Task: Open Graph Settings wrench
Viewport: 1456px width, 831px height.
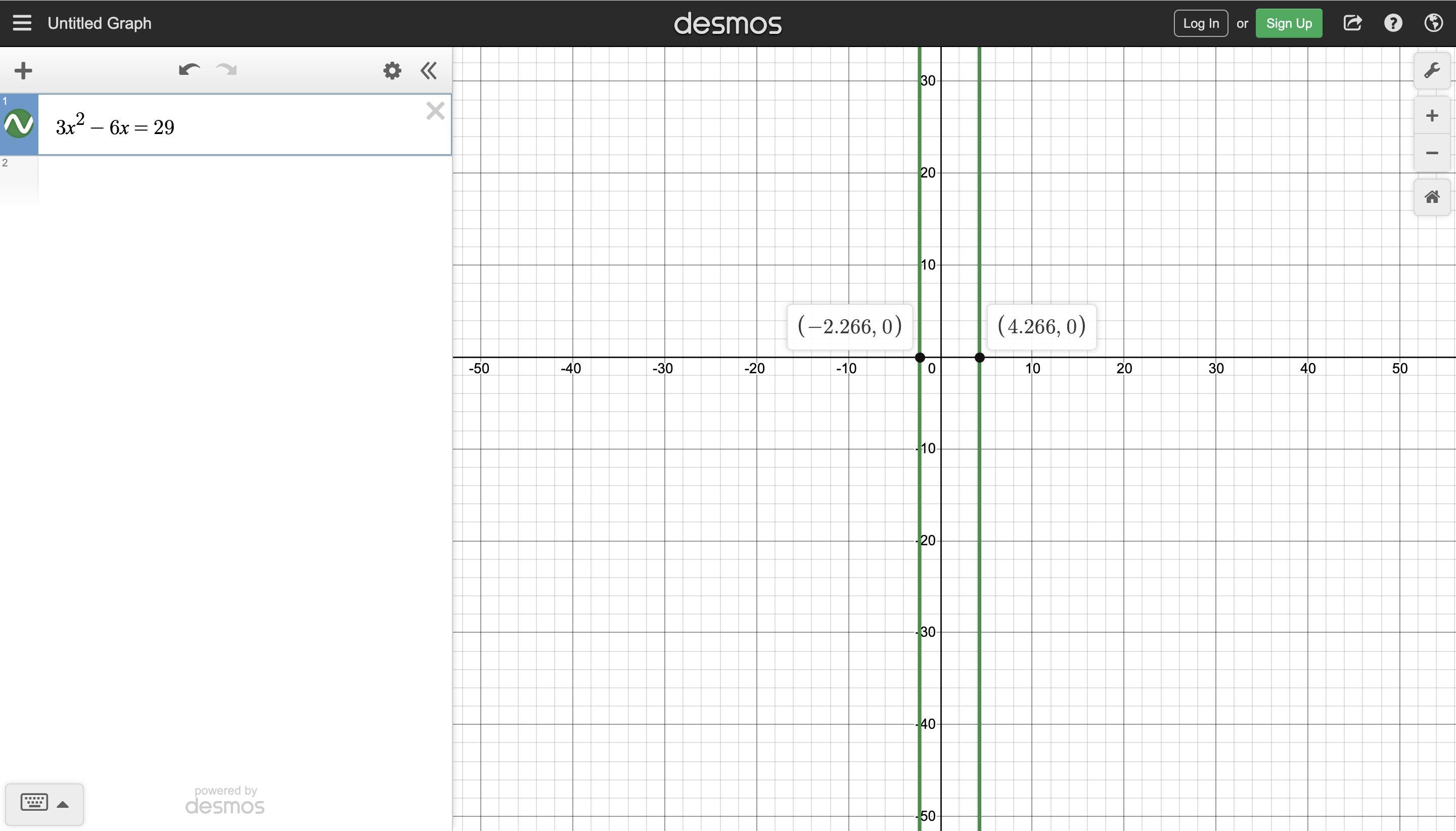Action: 1431,71
